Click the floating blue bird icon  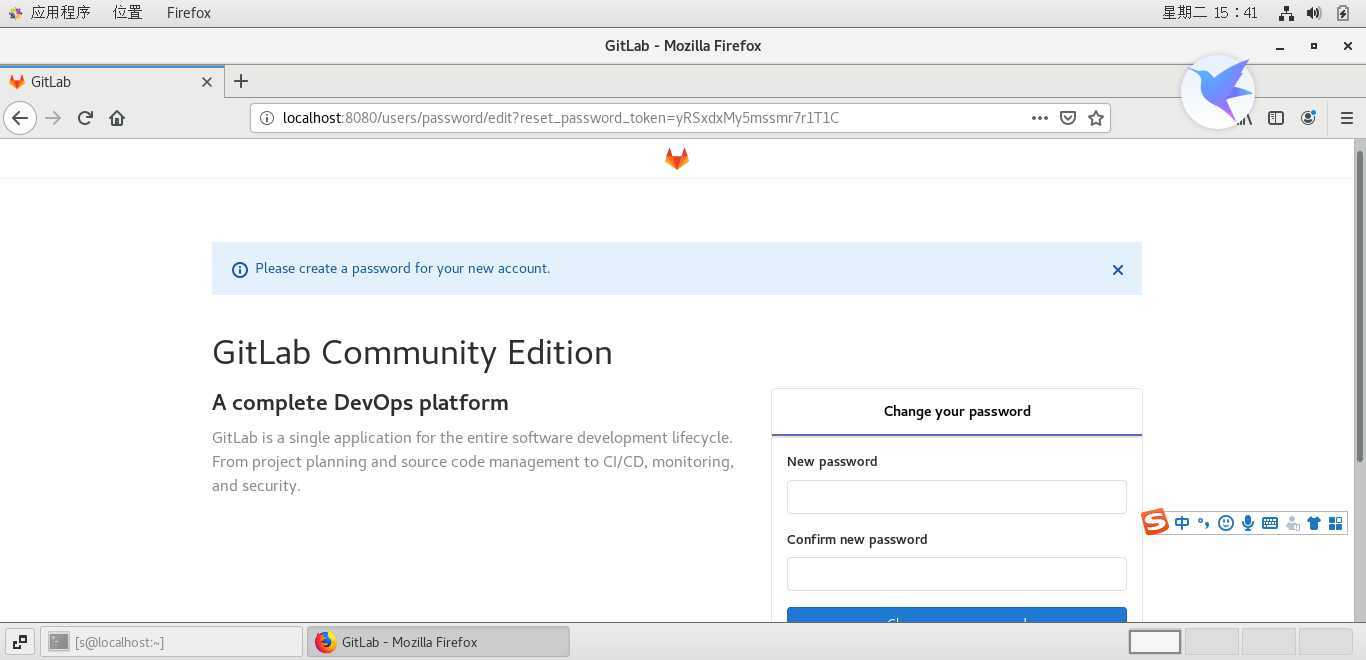1218,91
